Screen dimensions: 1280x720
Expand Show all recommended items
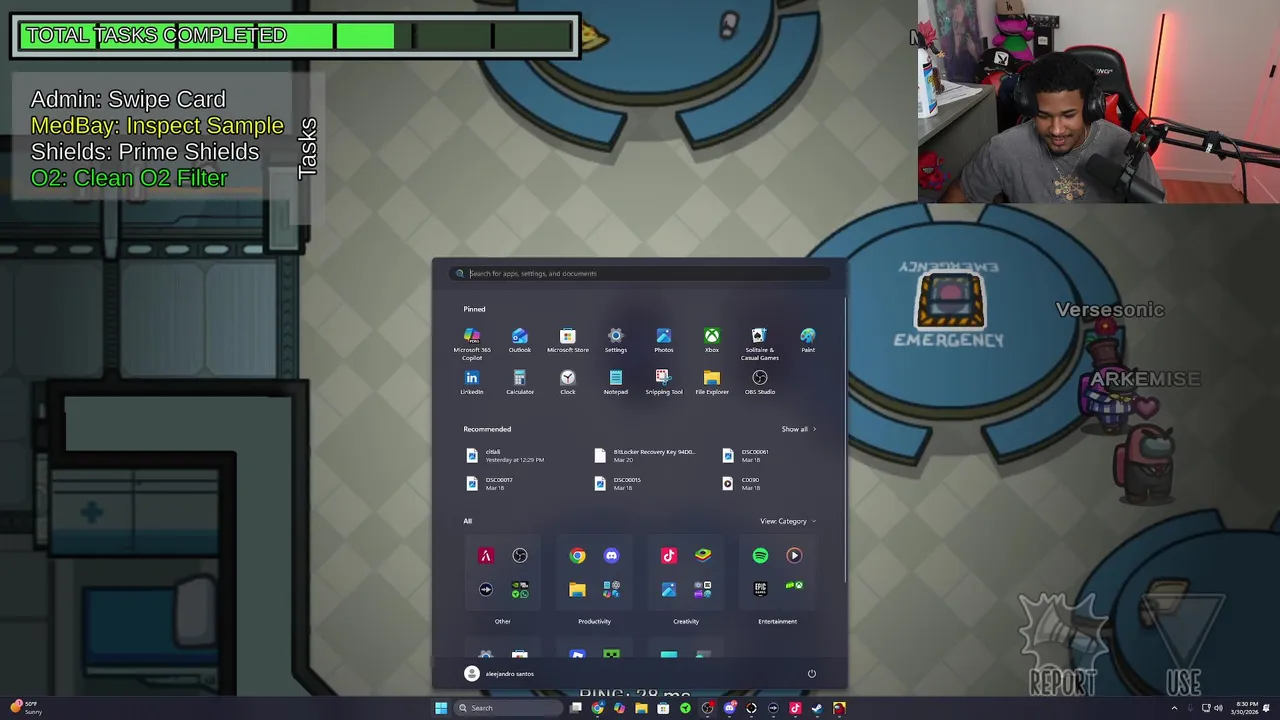798,429
